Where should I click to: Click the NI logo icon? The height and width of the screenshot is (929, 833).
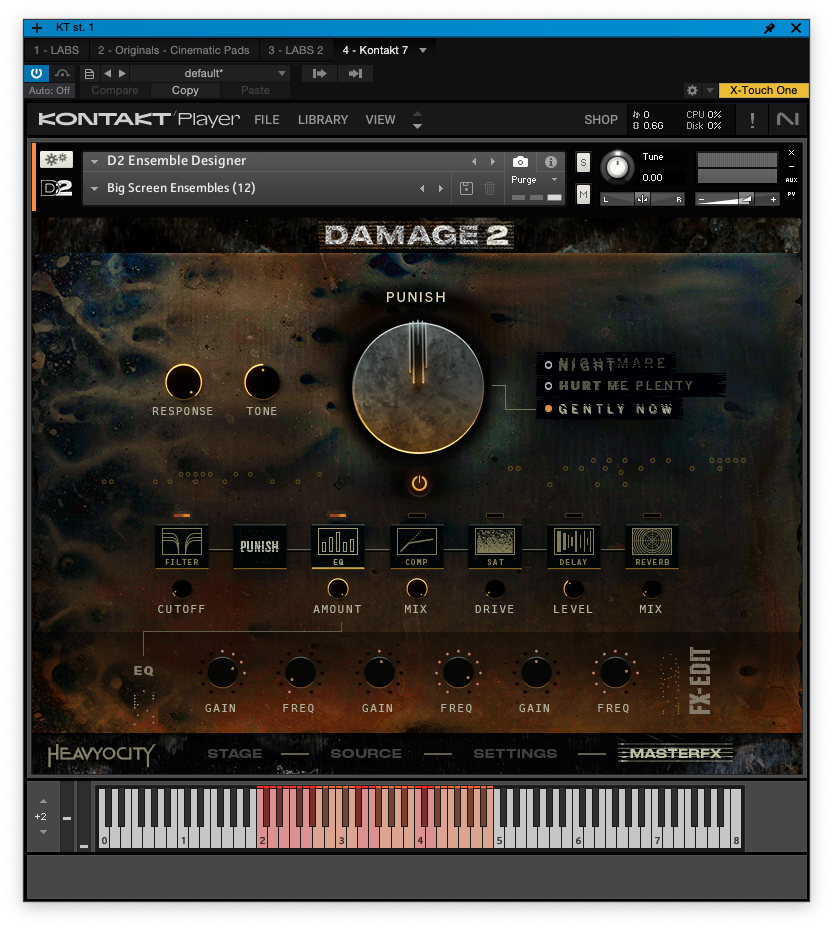pyautogui.click(x=787, y=119)
